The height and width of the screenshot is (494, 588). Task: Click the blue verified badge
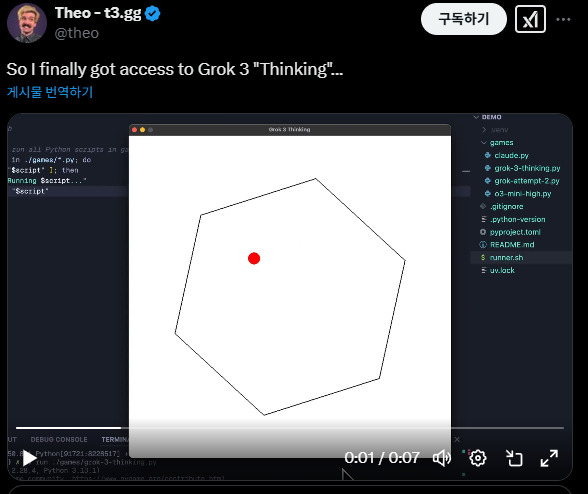153,14
